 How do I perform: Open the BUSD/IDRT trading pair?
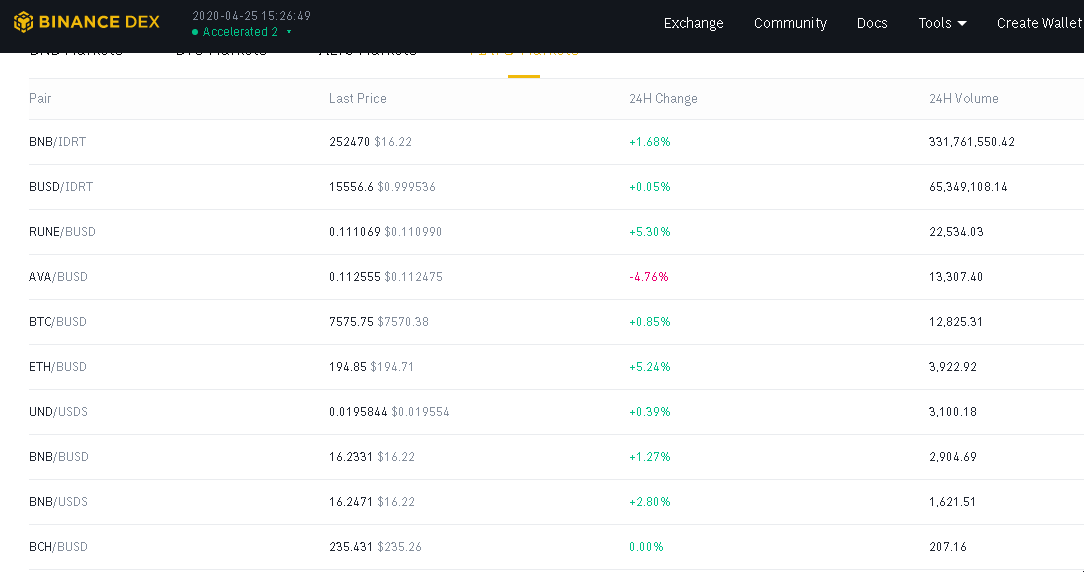click(x=61, y=187)
